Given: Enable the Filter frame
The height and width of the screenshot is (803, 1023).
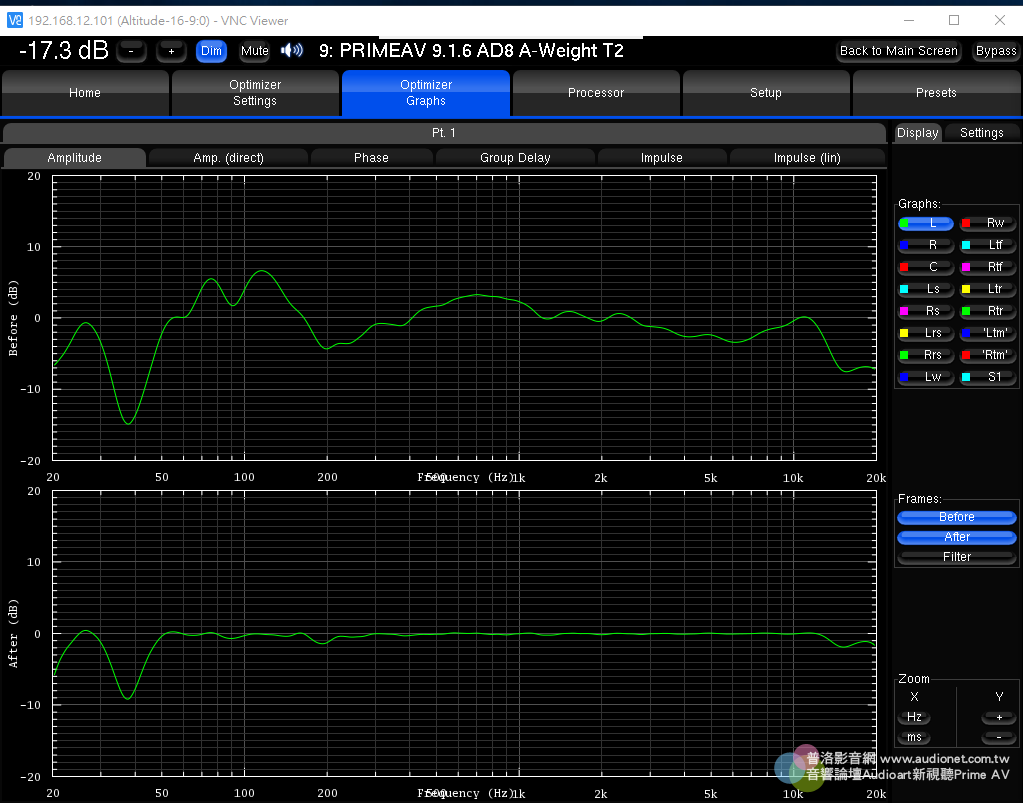Looking at the screenshot, I should (x=956, y=557).
